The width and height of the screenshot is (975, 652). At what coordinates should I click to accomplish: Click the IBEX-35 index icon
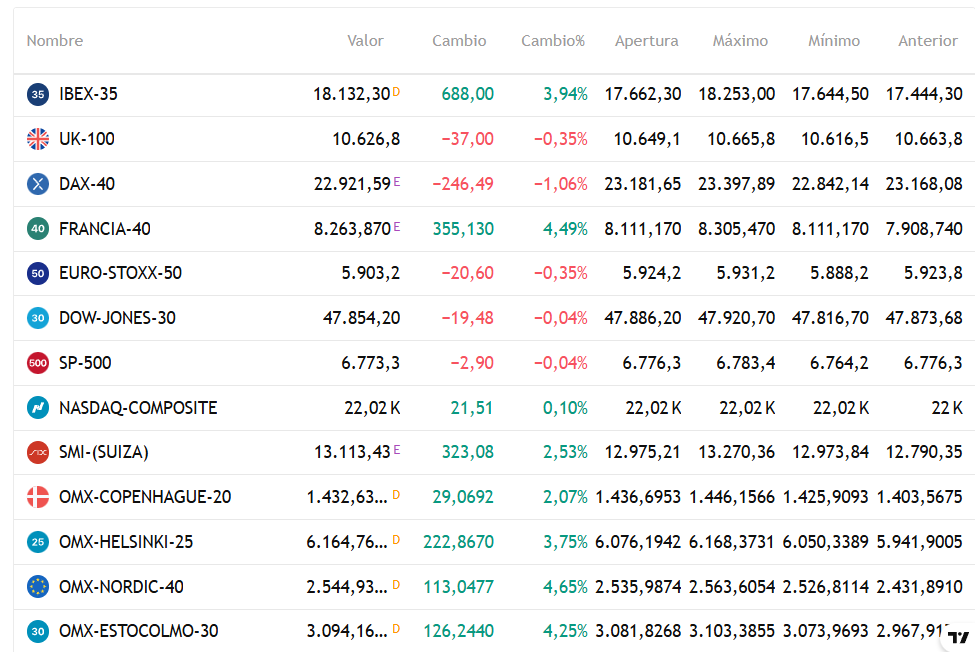(x=38, y=94)
